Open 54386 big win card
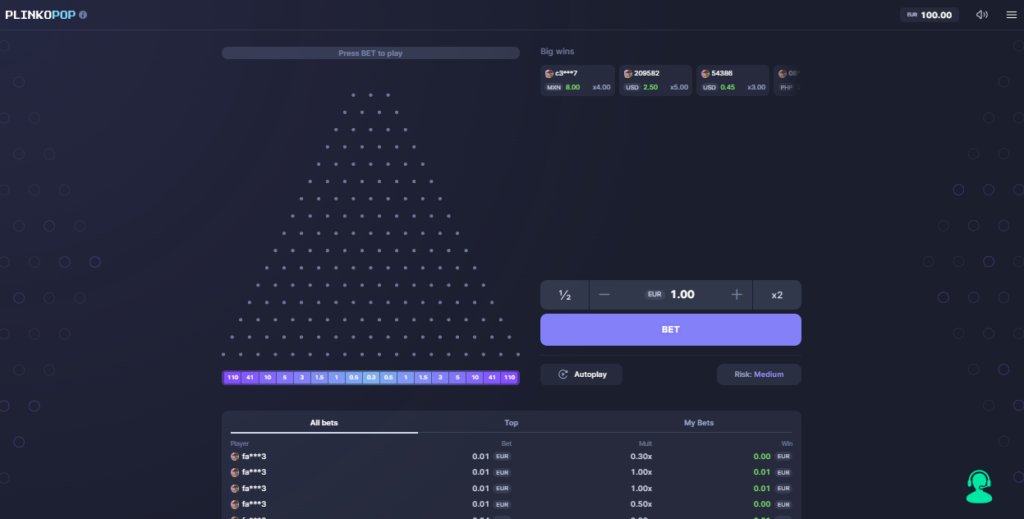The height and width of the screenshot is (519, 1024). (x=733, y=80)
